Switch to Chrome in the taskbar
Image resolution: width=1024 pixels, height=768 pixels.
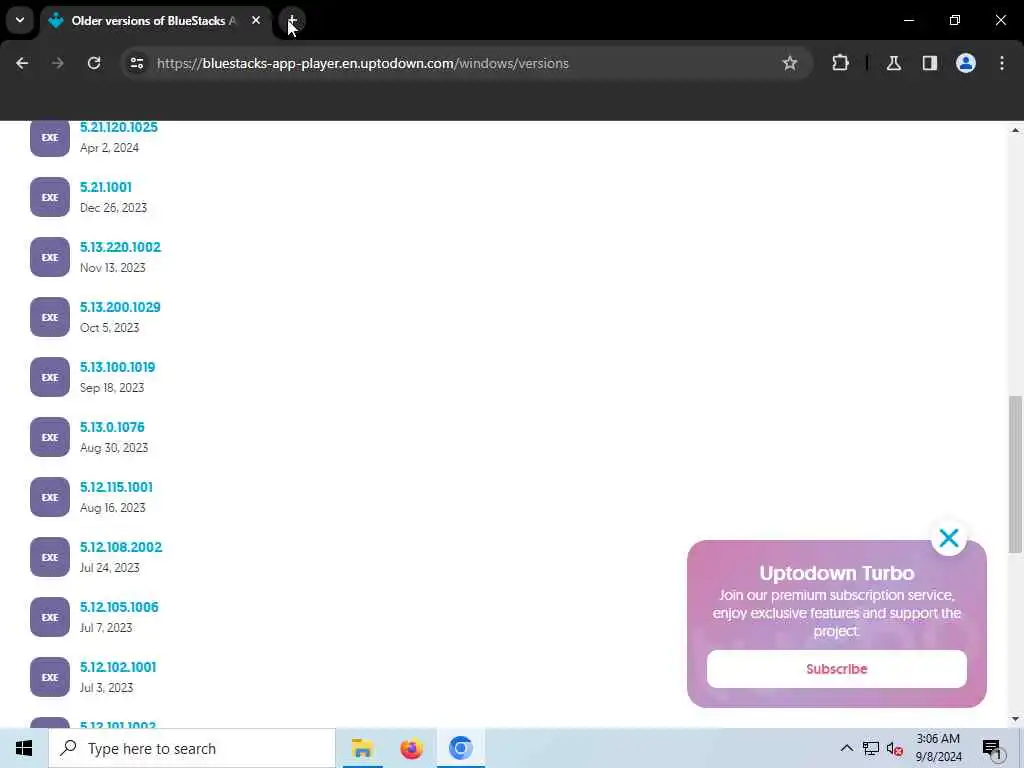pos(460,748)
